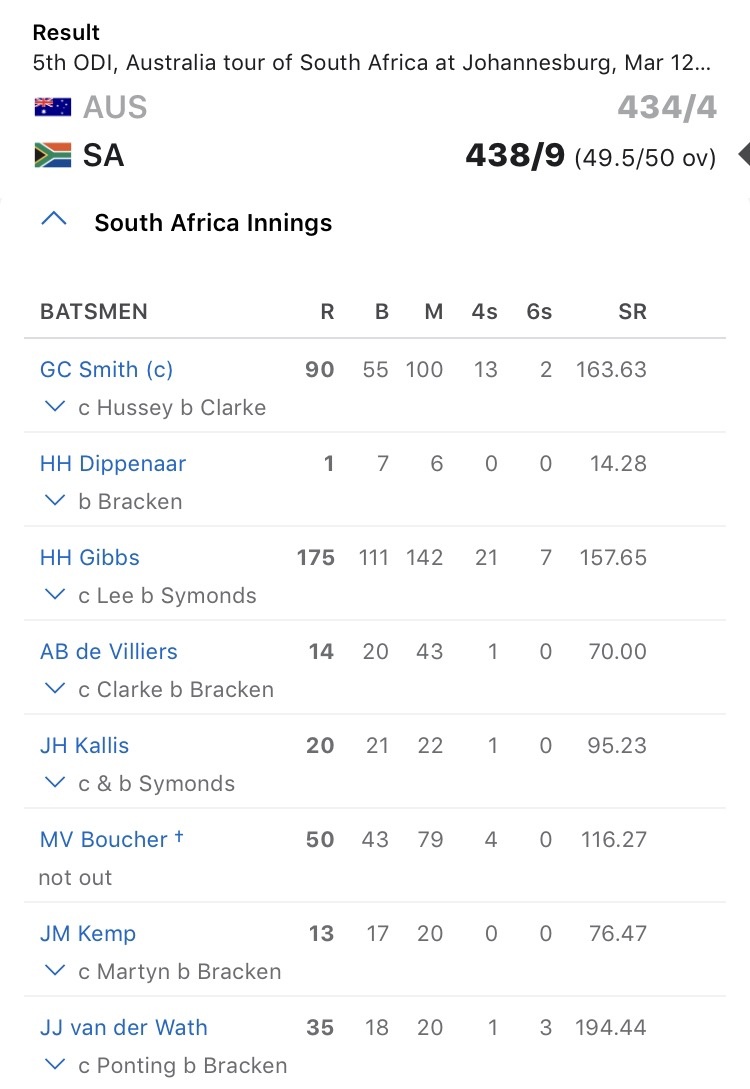Open GC Smith player profile
This screenshot has height=1089, width=750.
pyautogui.click(x=106, y=369)
